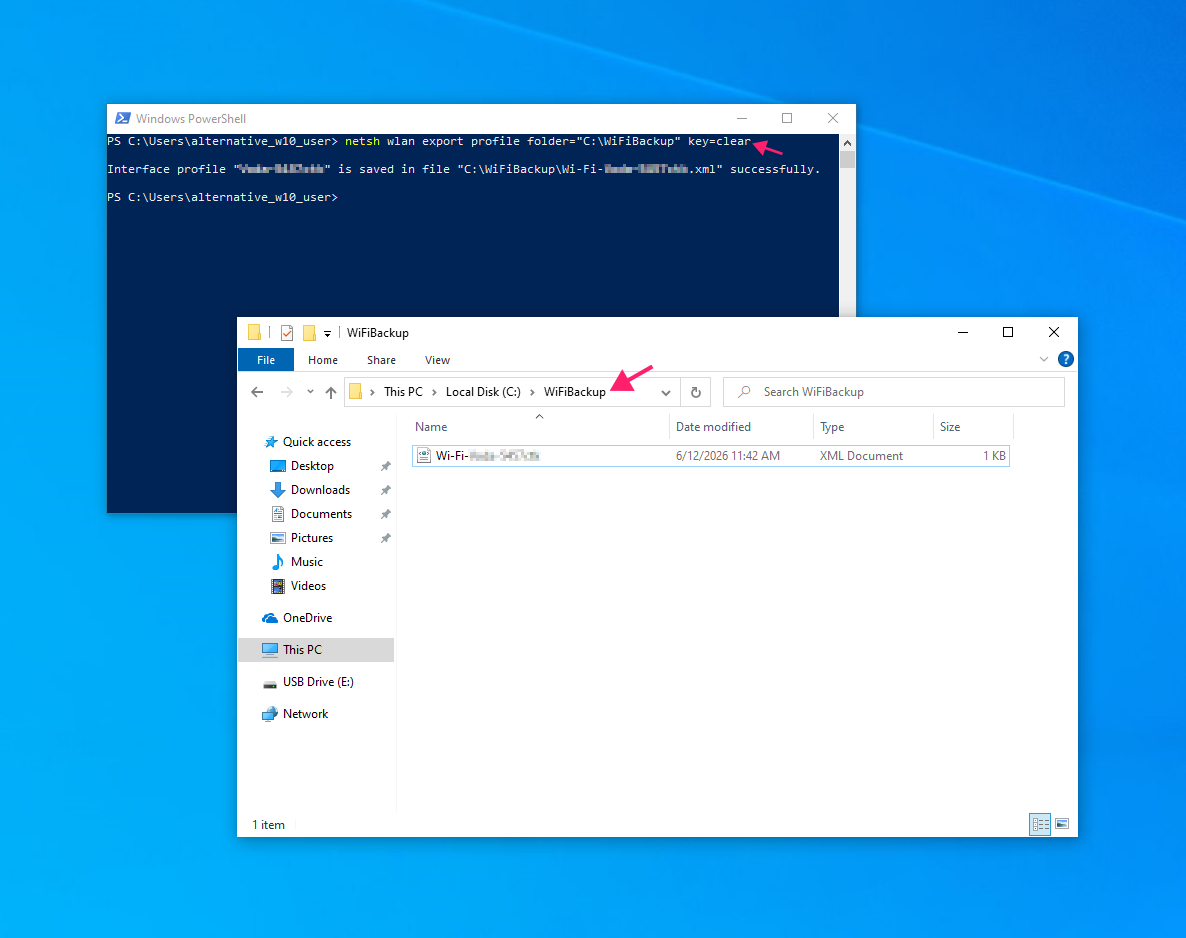Viewport: 1186px width, 938px height.
Task: Expand the chevron after Local Disk (C:) breadcrumb
Action: click(532, 392)
